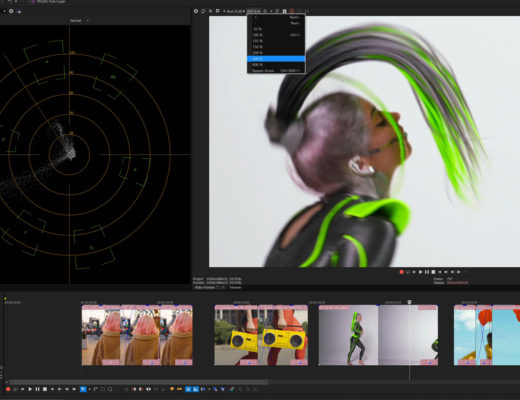
Task: Step to previous frame in timeline transport
Action: (67, 389)
